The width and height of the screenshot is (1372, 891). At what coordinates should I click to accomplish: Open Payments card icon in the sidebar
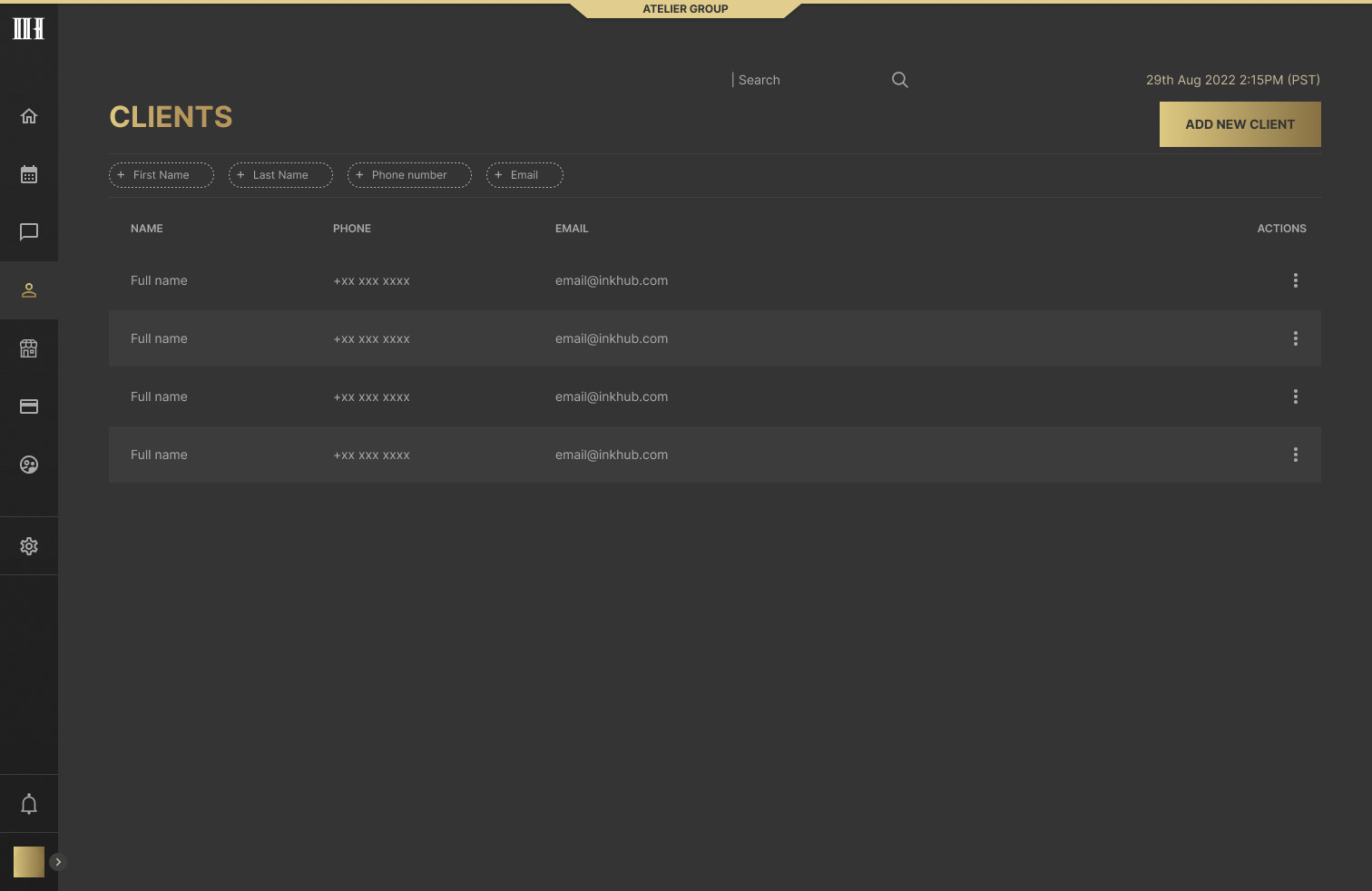[29, 406]
